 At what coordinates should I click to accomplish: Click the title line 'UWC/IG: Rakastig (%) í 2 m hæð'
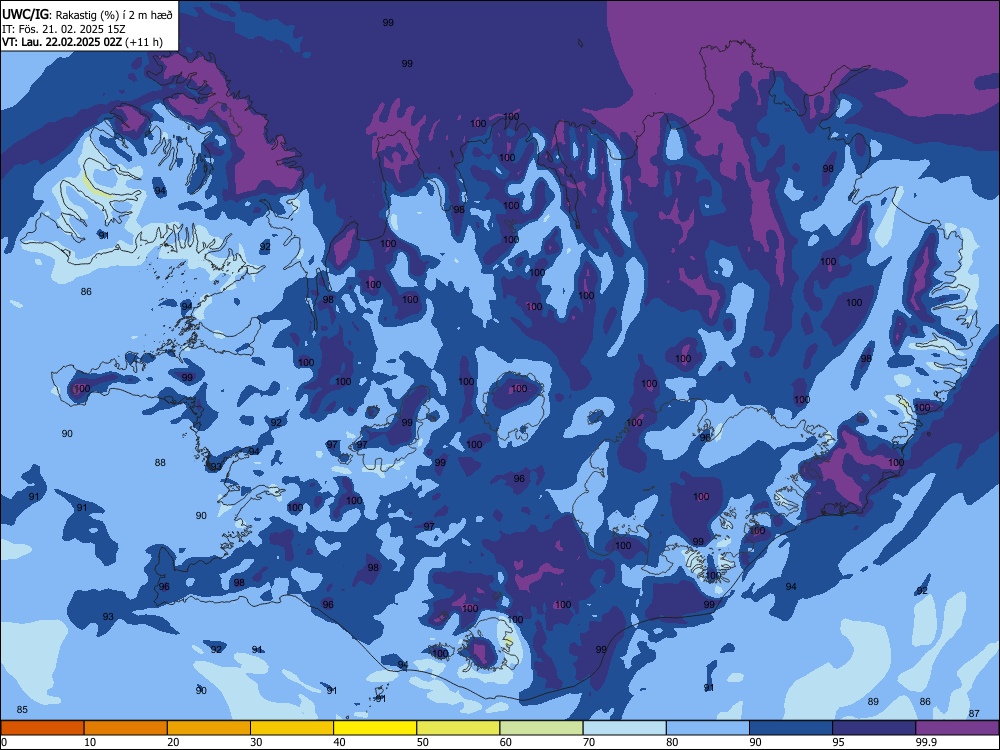point(87,15)
